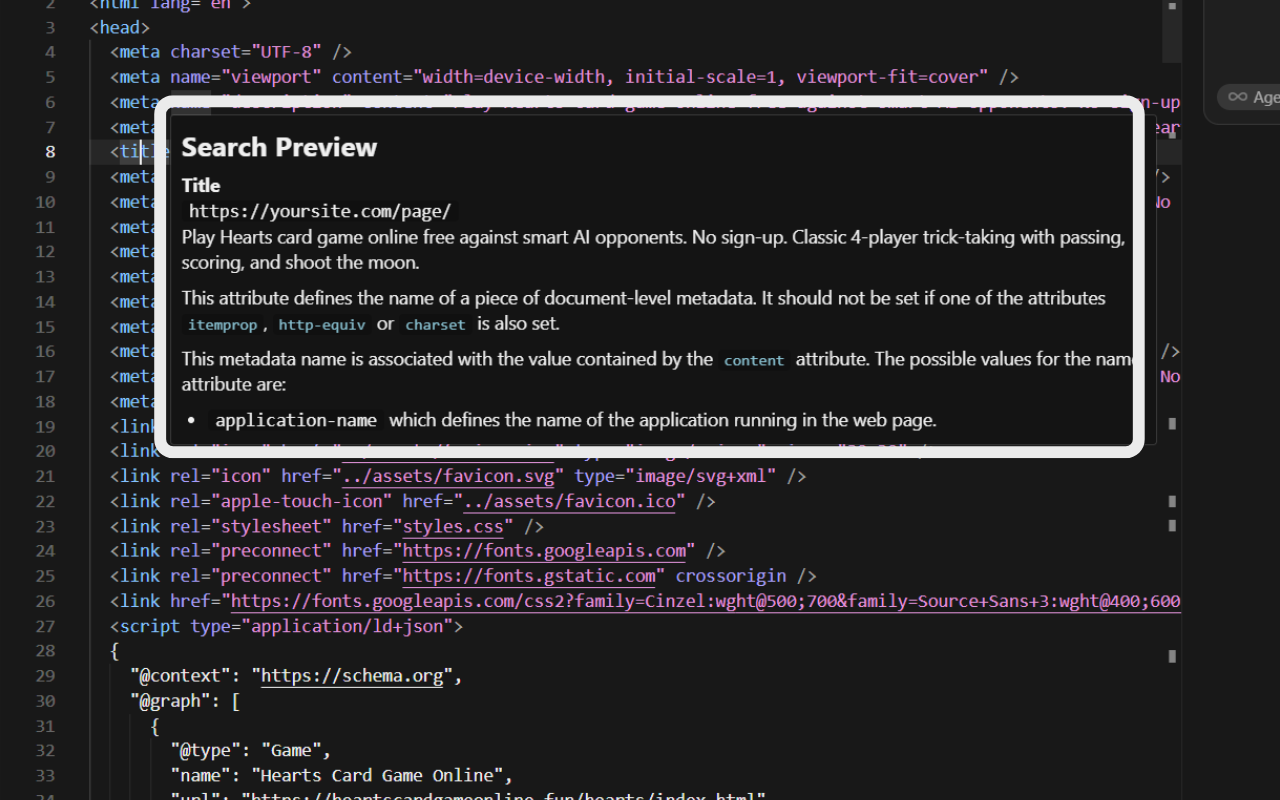The width and height of the screenshot is (1280, 800).
Task: Click the 'Search Preview' heading in hover
Action: 279,147
